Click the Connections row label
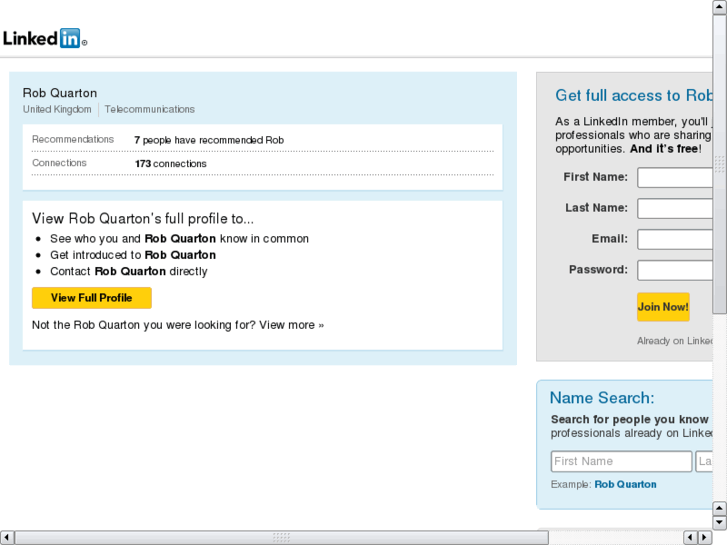This screenshot has height=545, width=727. pos(59,163)
